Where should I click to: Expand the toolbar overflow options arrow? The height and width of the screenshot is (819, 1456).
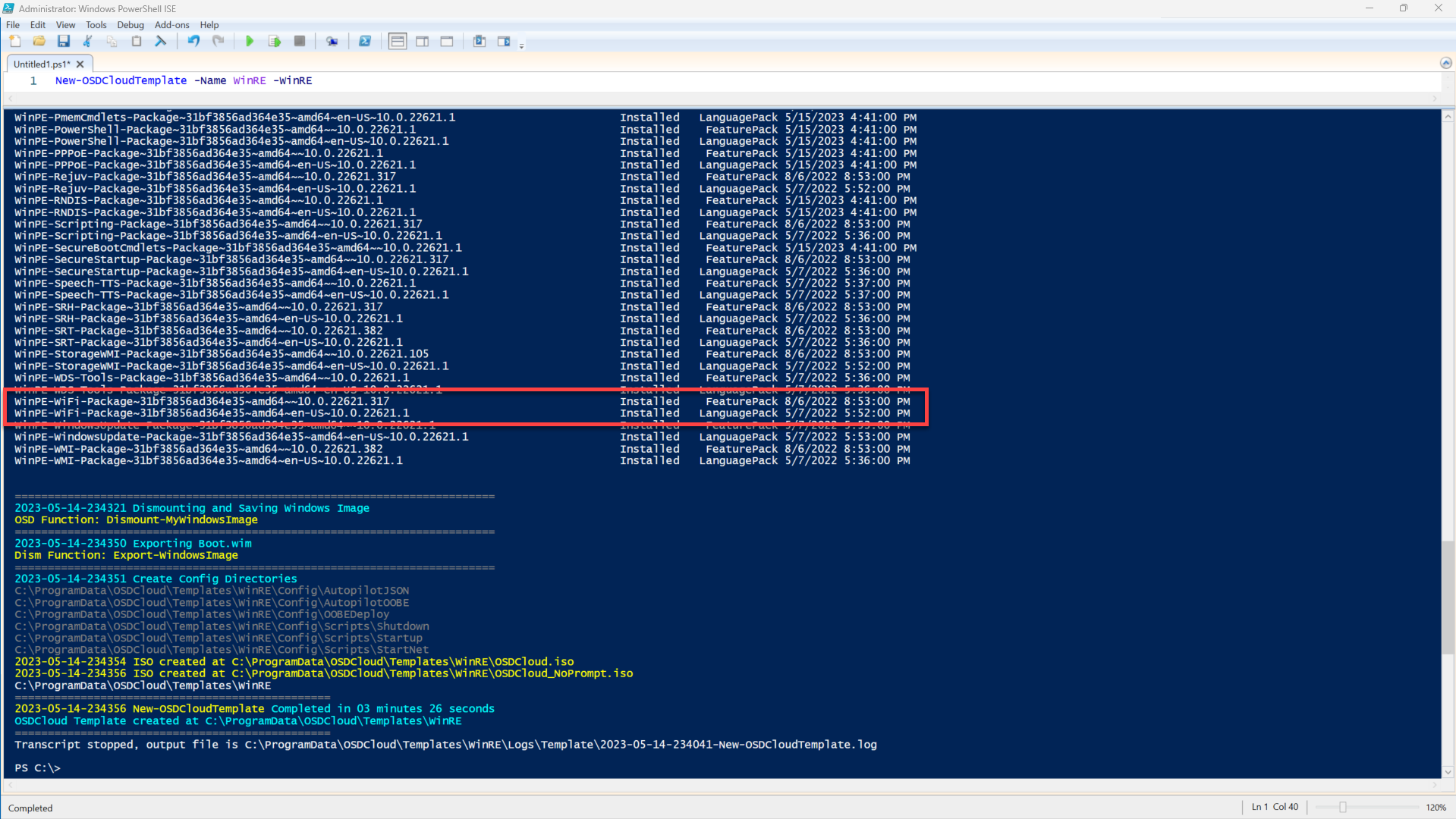coord(521,46)
